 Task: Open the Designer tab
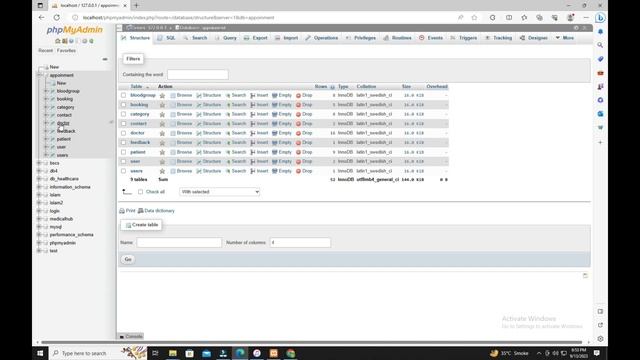tap(534, 38)
